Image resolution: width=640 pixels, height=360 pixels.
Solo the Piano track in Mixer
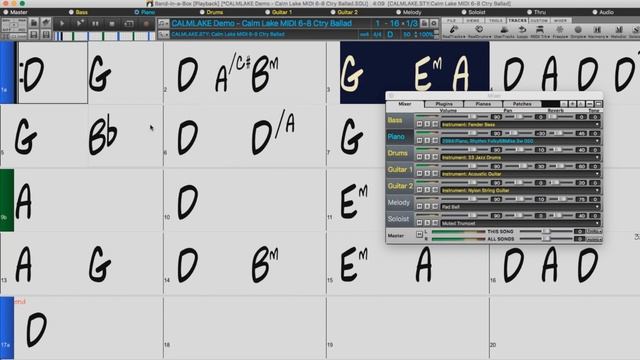(427, 141)
